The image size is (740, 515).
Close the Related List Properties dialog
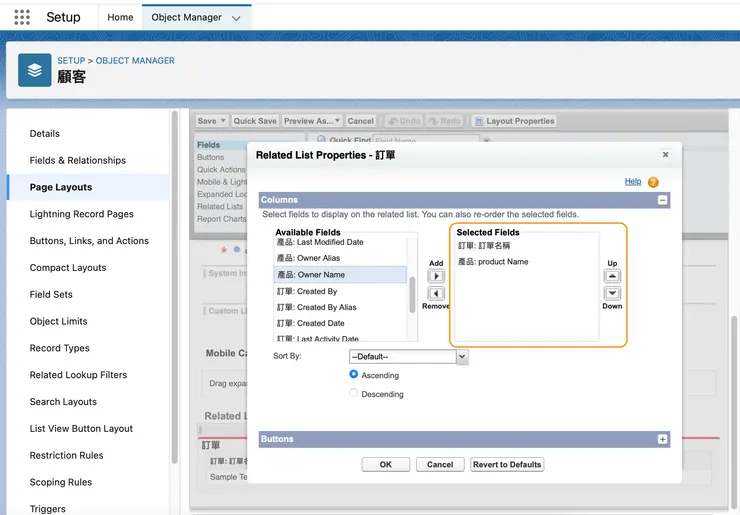coord(665,155)
